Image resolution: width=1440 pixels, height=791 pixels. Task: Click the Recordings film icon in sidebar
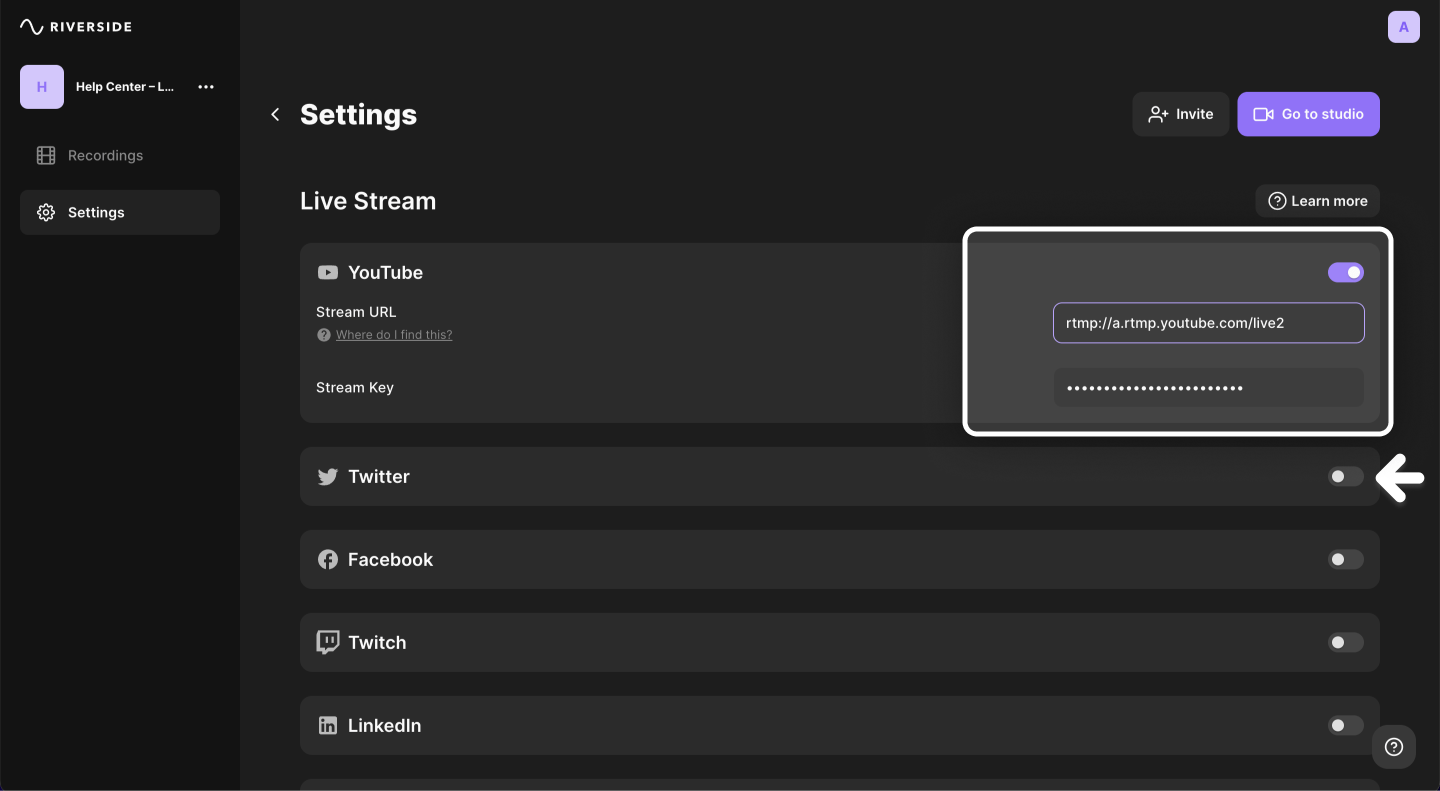[45, 155]
